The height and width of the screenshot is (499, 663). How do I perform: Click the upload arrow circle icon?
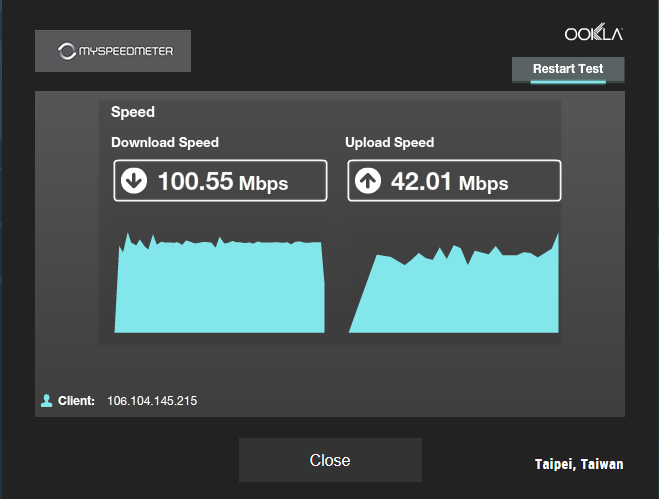[368, 181]
